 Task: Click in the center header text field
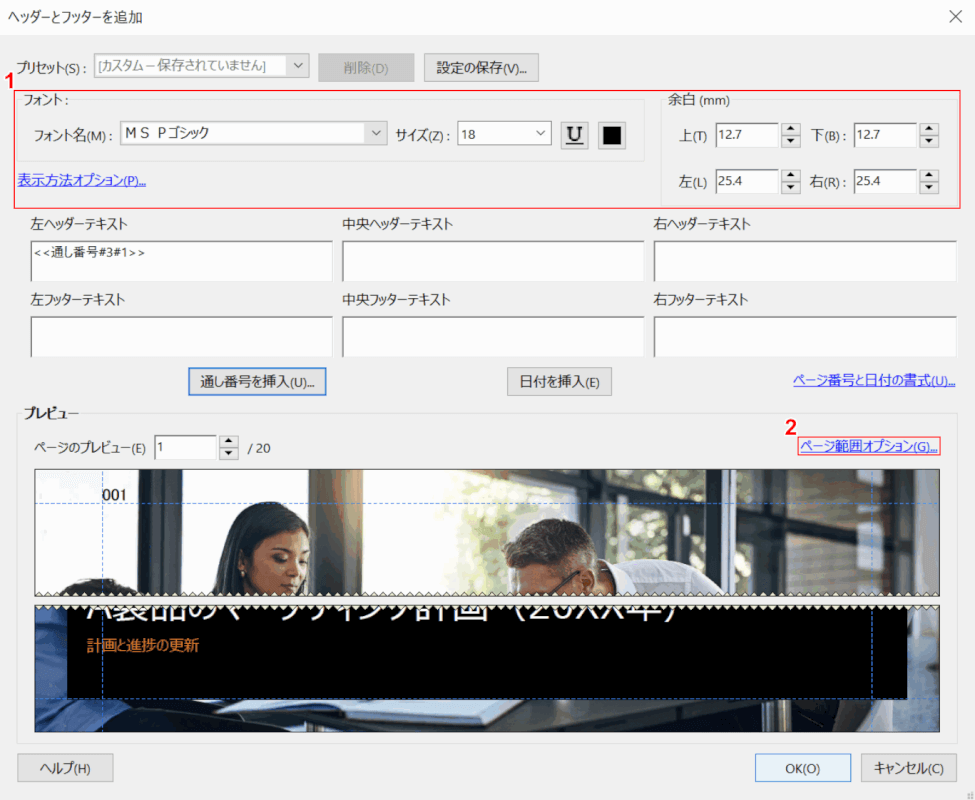493,261
